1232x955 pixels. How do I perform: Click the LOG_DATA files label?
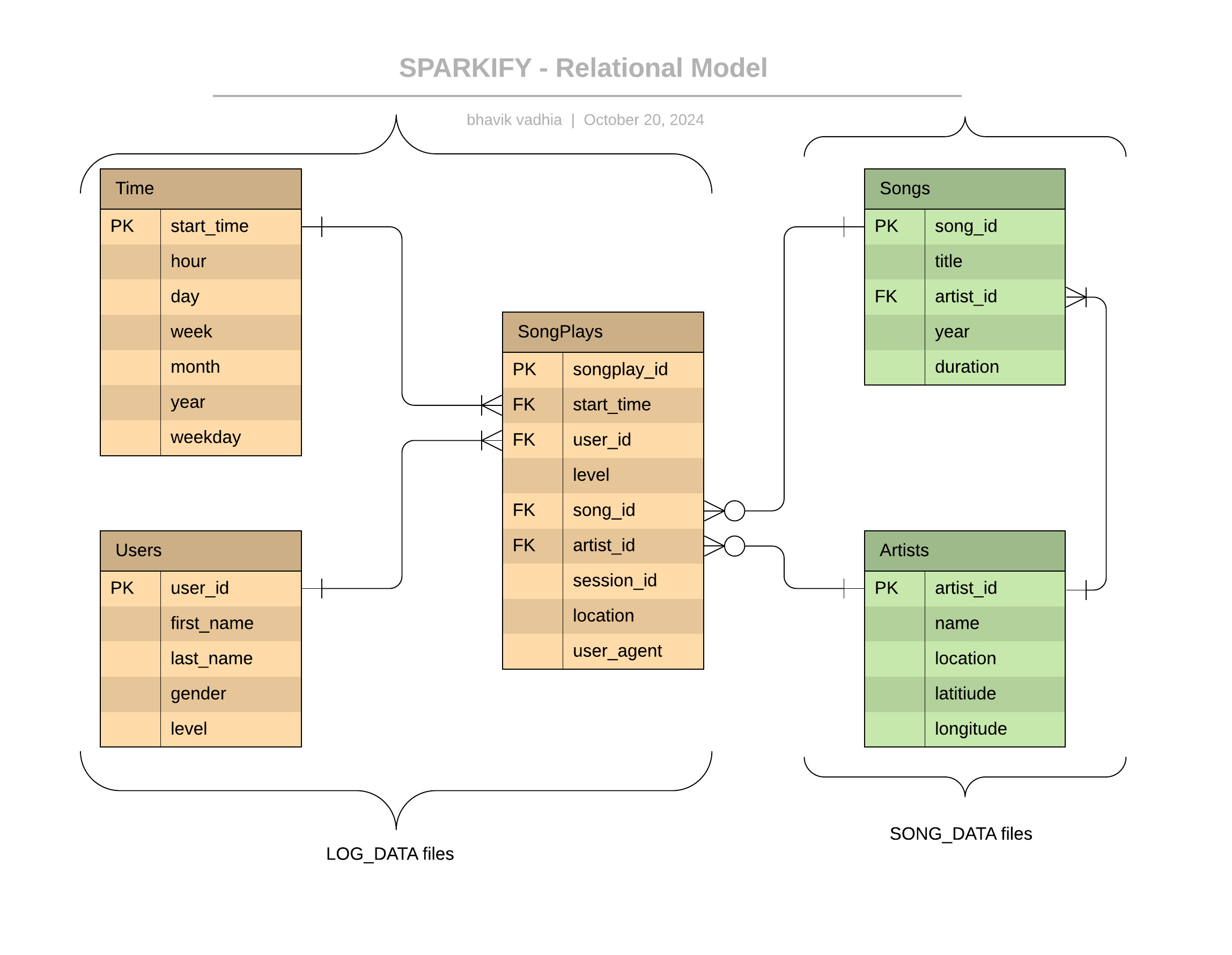[390, 854]
